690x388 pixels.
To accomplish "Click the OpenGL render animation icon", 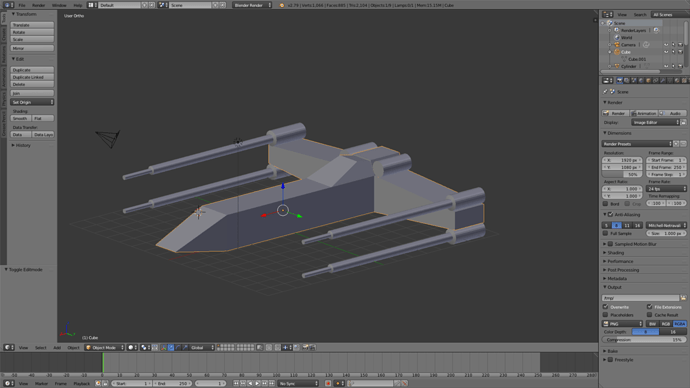I will [x=312, y=348].
